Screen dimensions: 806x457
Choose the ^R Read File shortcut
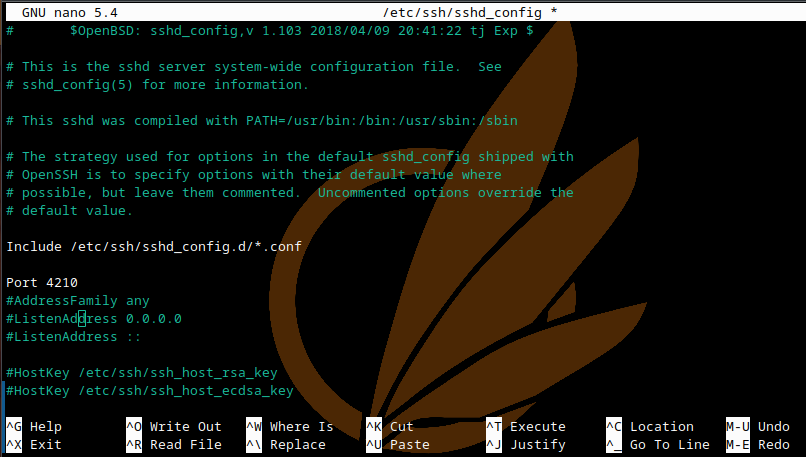coord(173,445)
